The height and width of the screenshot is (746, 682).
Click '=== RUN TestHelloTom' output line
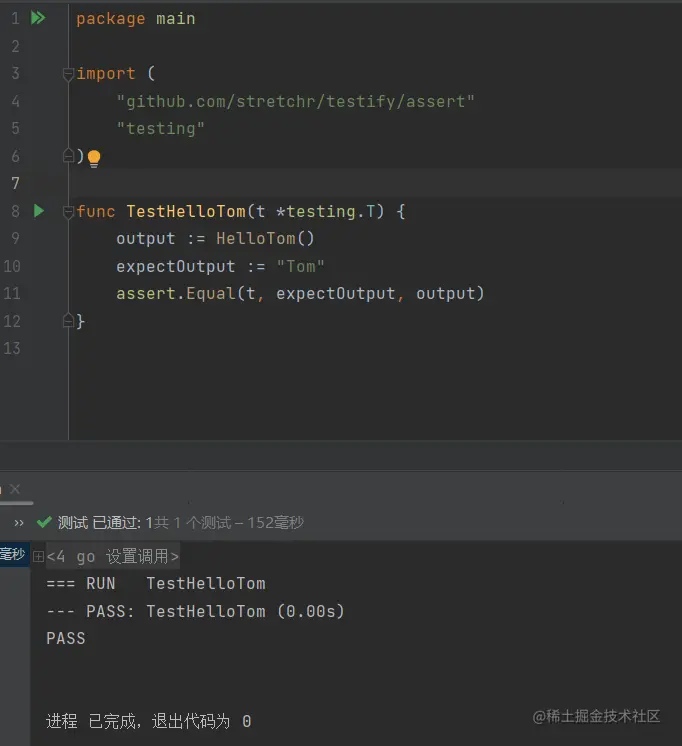tap(156, 583)
